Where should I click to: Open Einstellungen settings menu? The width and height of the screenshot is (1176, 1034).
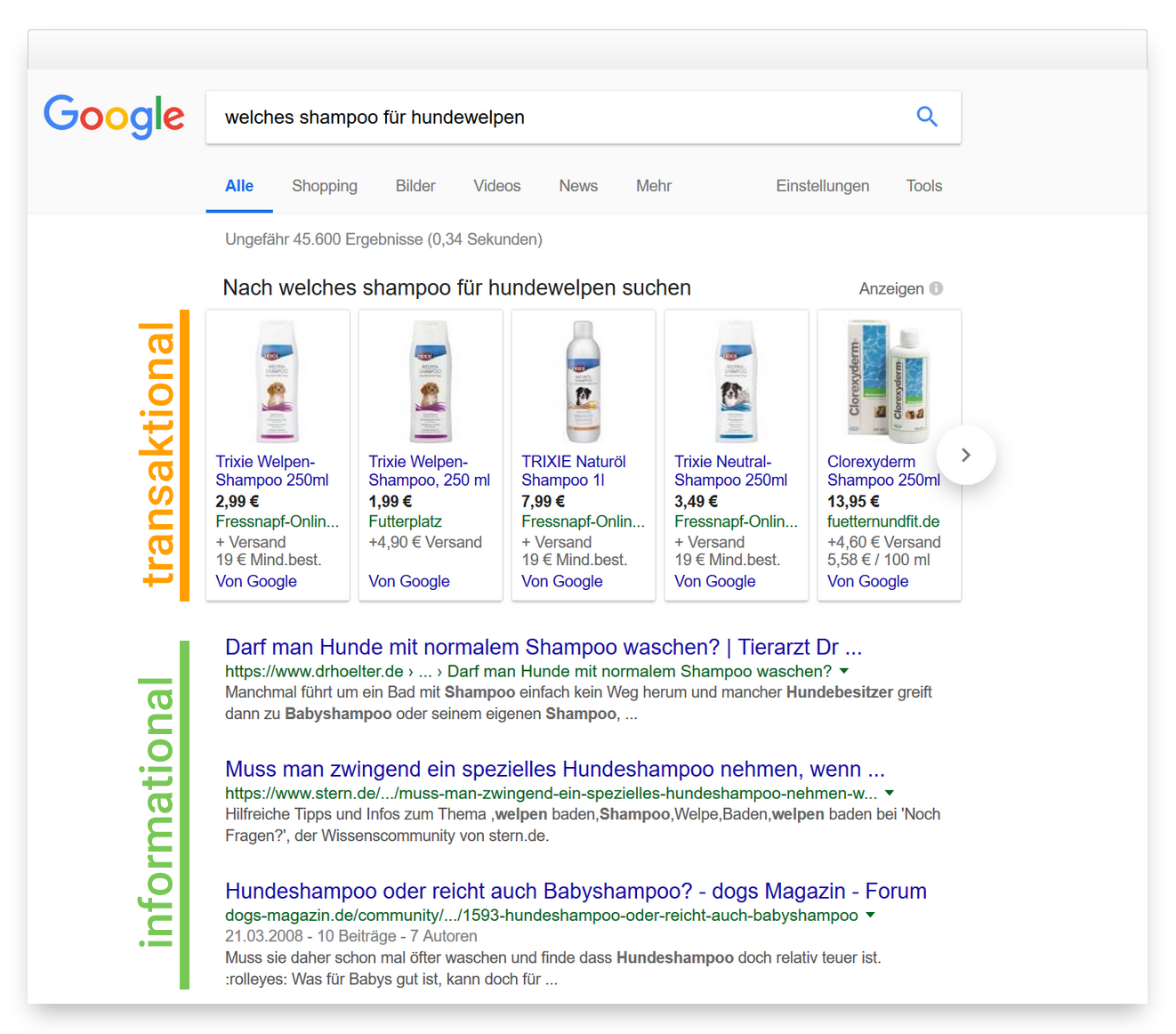(x=822, y=186)
